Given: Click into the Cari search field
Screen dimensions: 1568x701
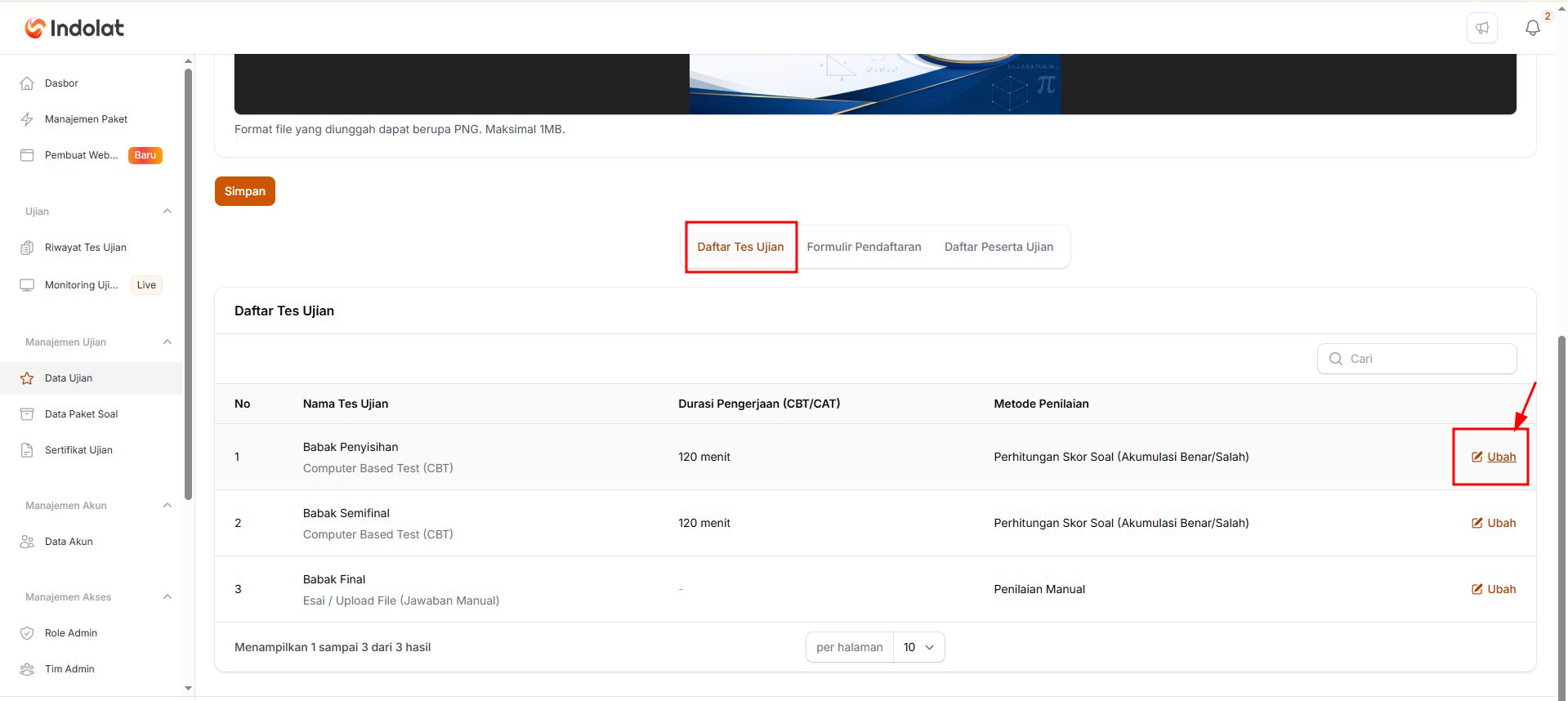Looking at the screenshot, I should 1417,359.
